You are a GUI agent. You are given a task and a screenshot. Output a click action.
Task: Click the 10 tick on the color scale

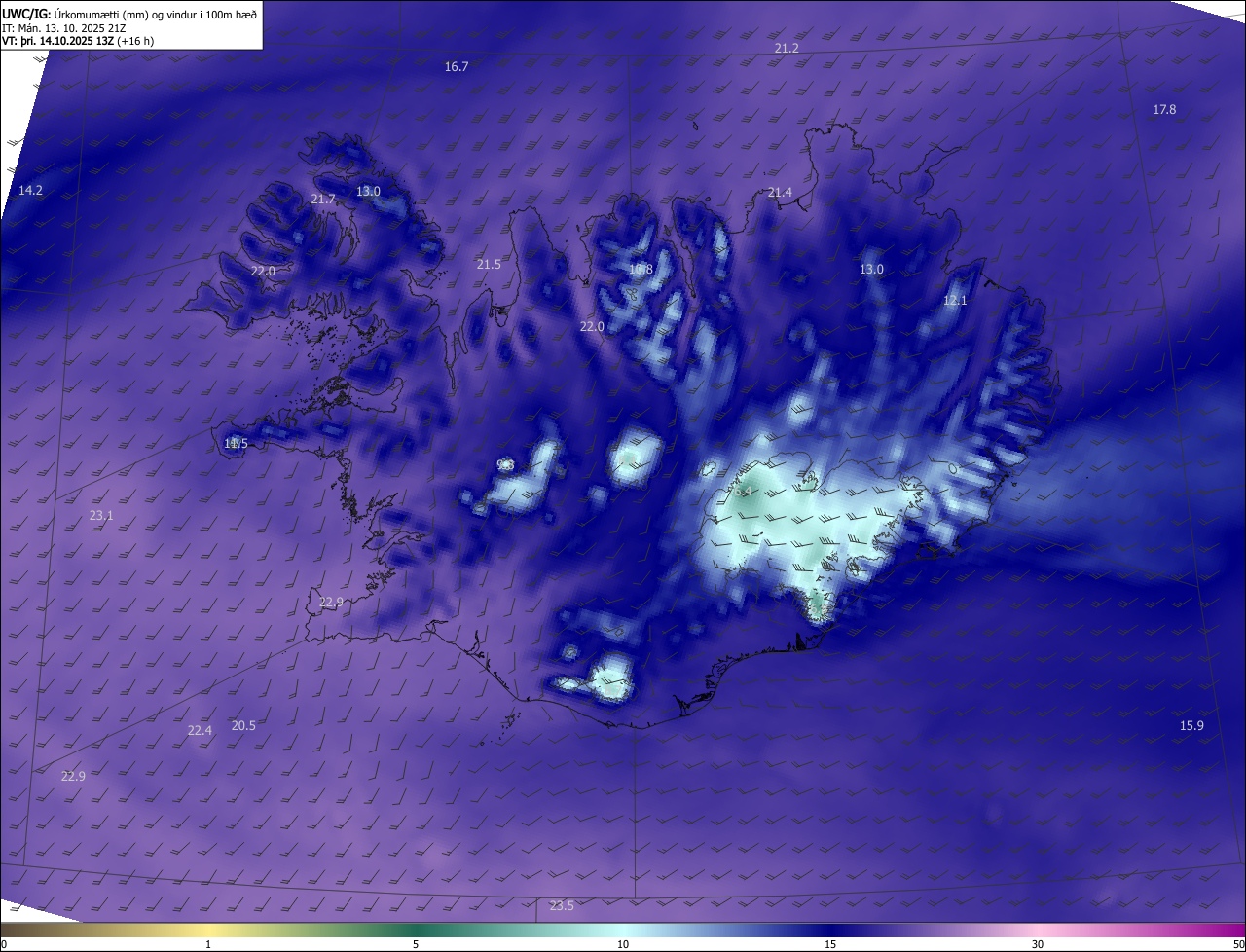[623, 944]
